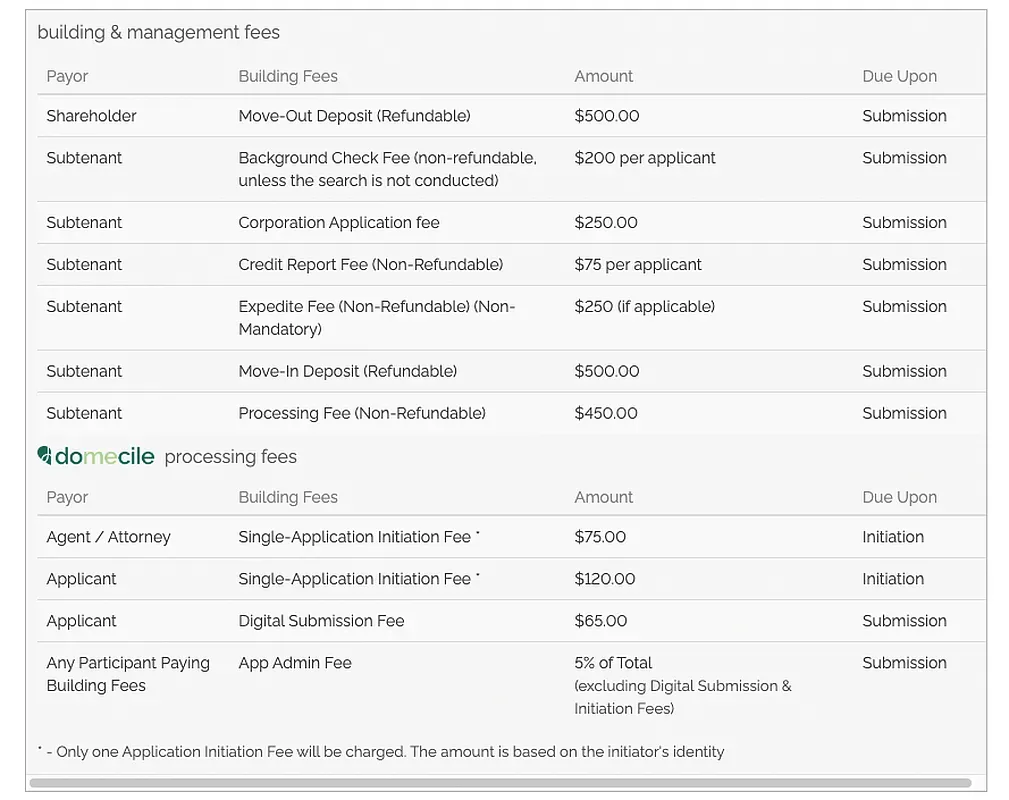Select the Shareholder payor cell
This screenshot has width=1009, height=800.
point(91,116)
